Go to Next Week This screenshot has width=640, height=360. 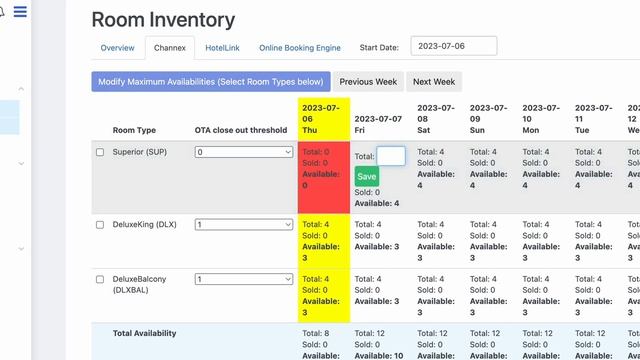point(434,82)
